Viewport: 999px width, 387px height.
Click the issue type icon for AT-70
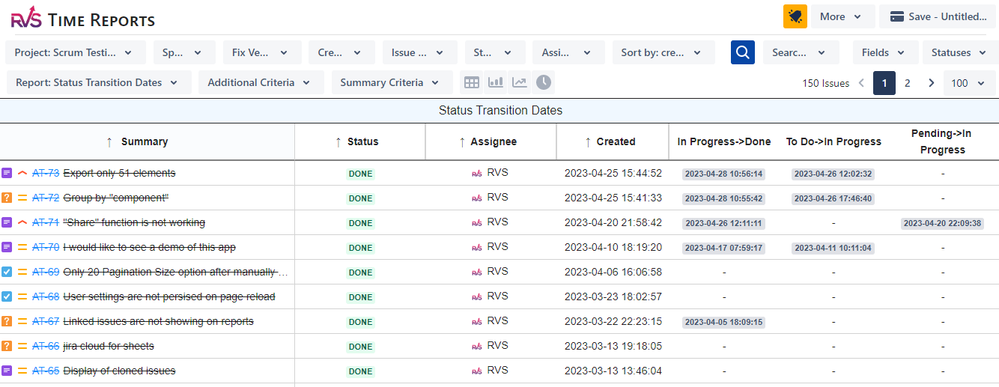pos(6,247)
